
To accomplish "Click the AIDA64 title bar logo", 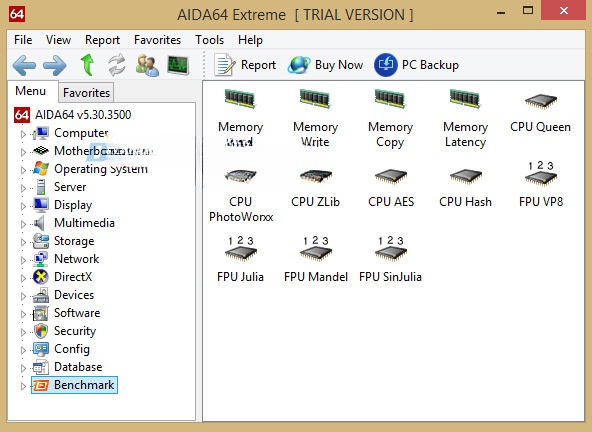I will pos(17,14).
